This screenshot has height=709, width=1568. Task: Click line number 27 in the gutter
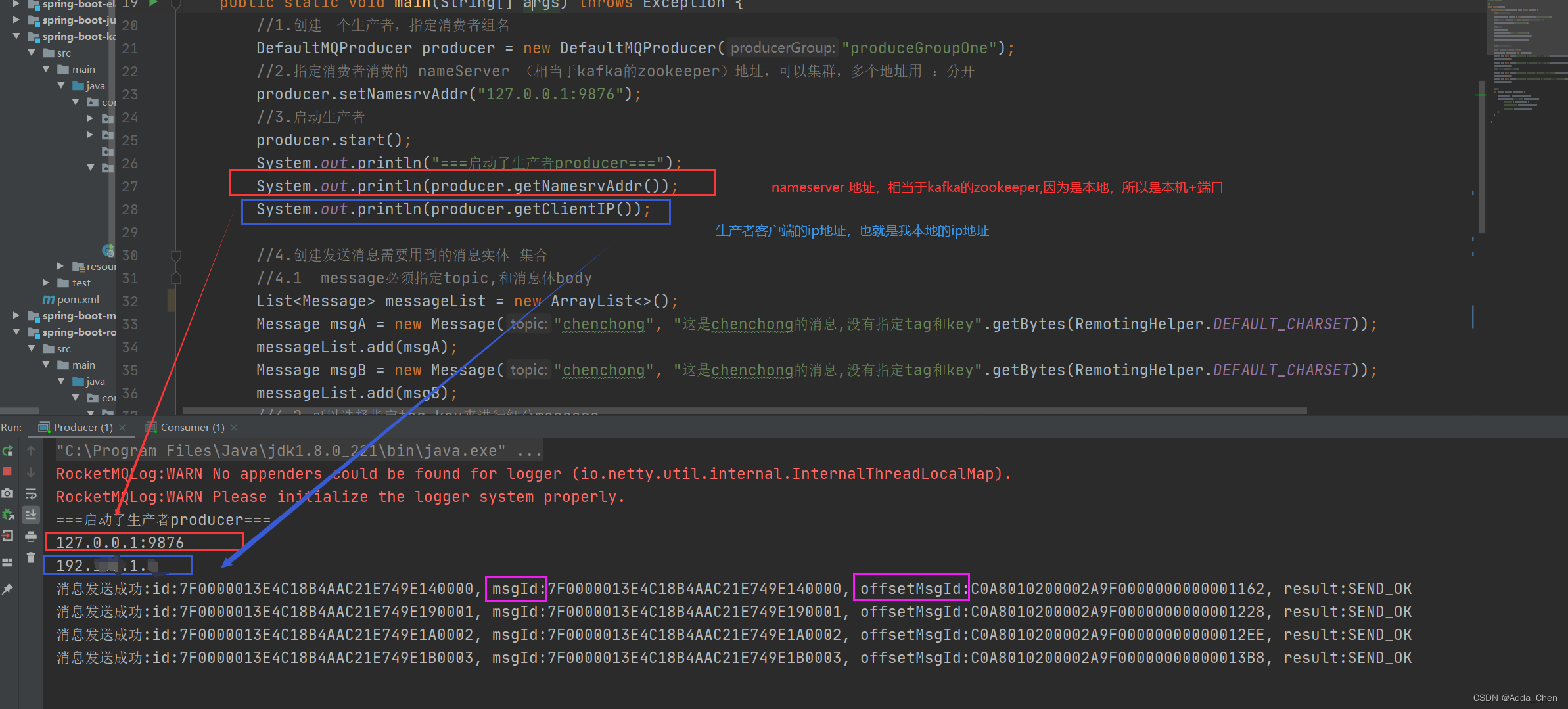pos(130,187)
